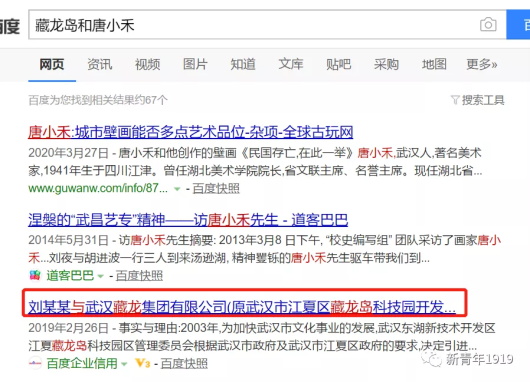This screenshot has height=382, width=530.
Task: Expand dropdown next to 道客巴巴 source
Action: point(100,277)
